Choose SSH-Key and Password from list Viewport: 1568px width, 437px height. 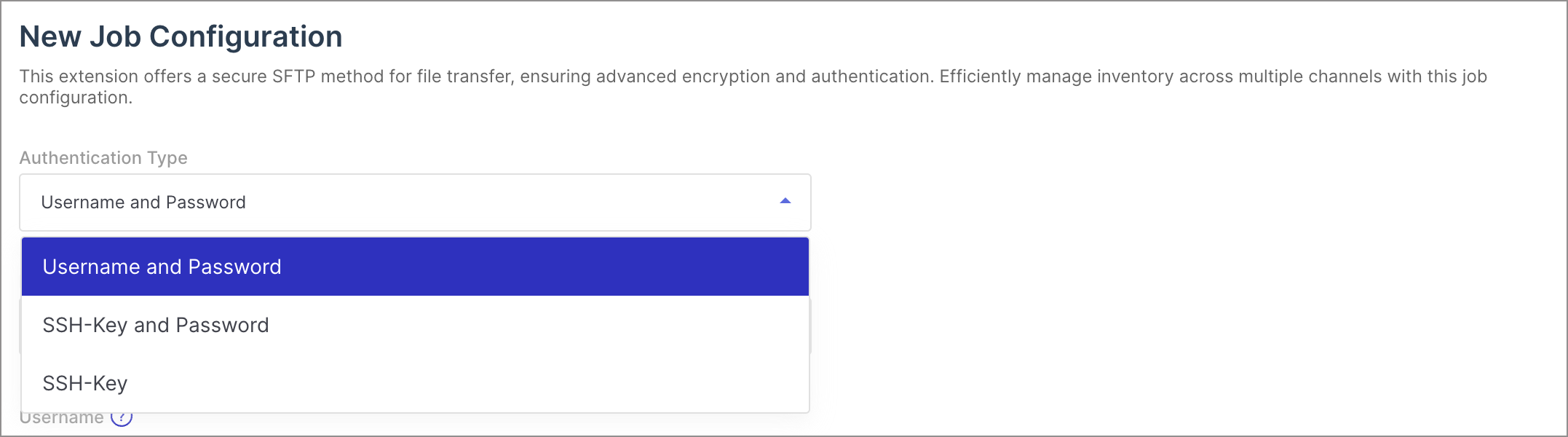tap(415, 325)
